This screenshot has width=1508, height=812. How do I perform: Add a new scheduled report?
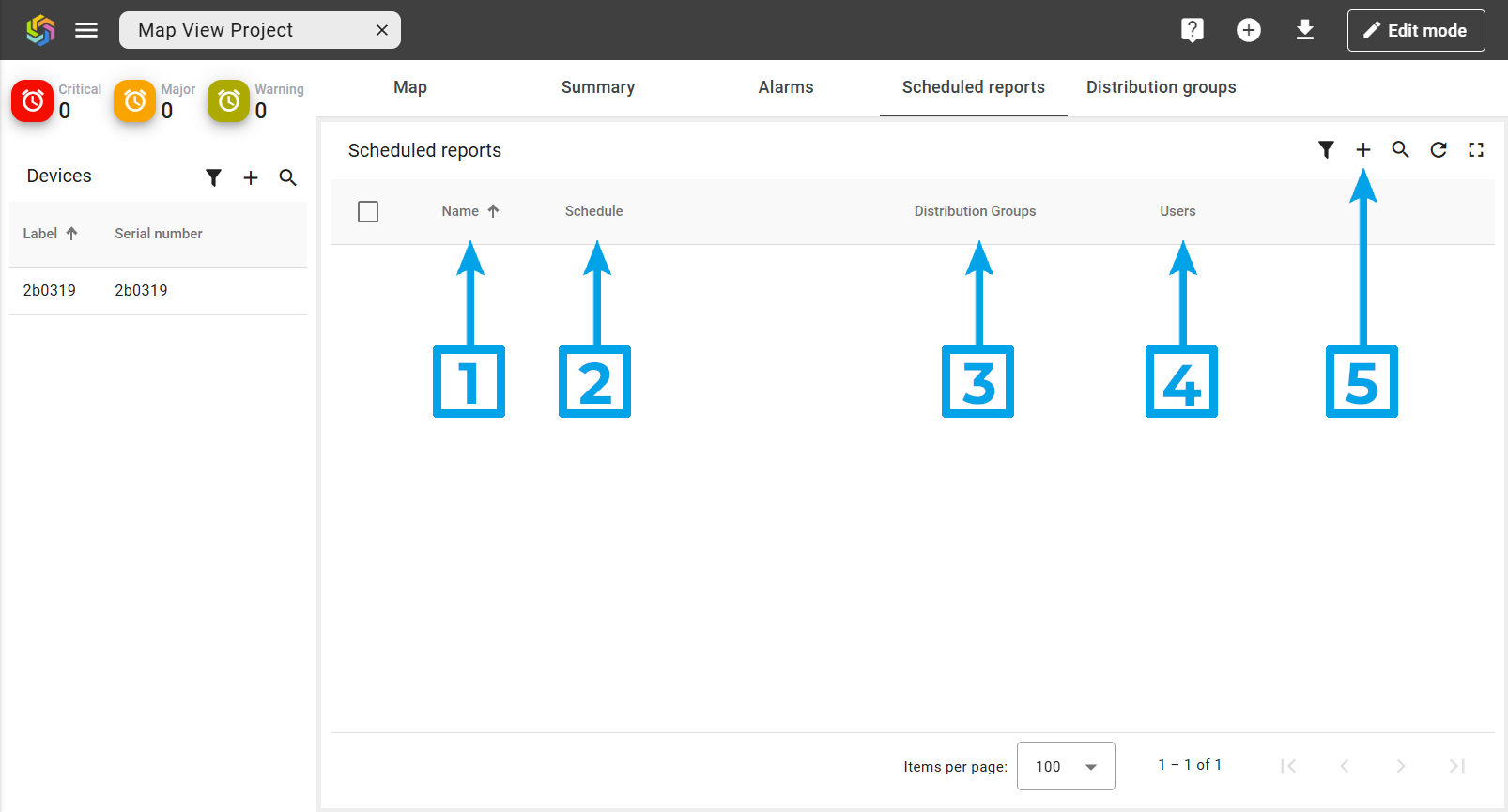pyautogui.click(x=1363, y=150)
